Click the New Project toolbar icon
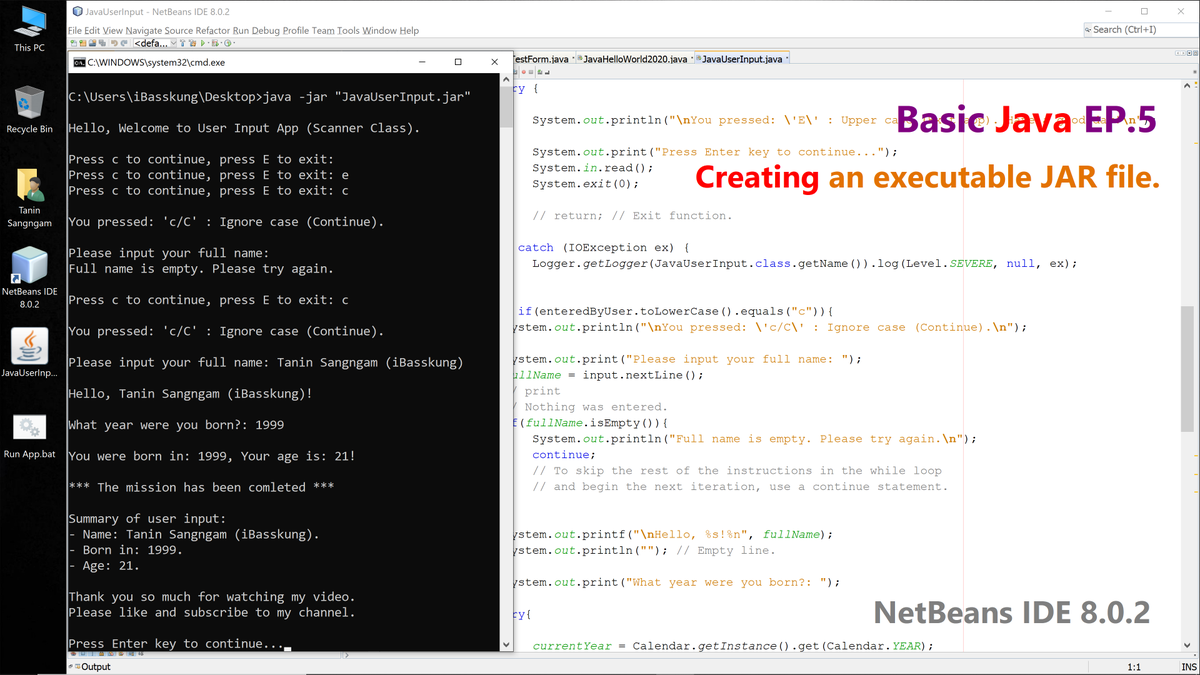This screenshot has height=675, width=1200. (82, 43)
